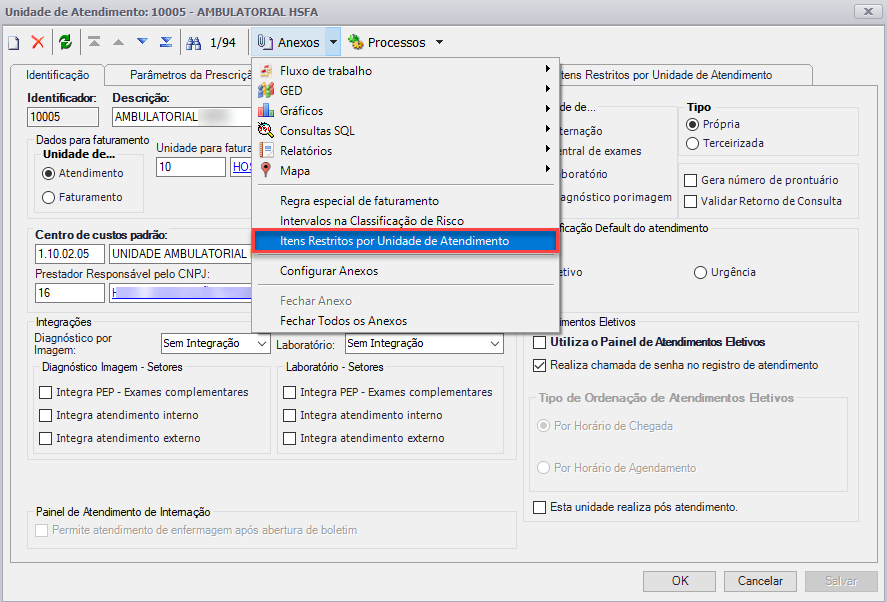This screenshot has width=887, height=602.
Task: Check Diagnóstico Imagem Integra atendimento externo
Action: pos(46,438)
